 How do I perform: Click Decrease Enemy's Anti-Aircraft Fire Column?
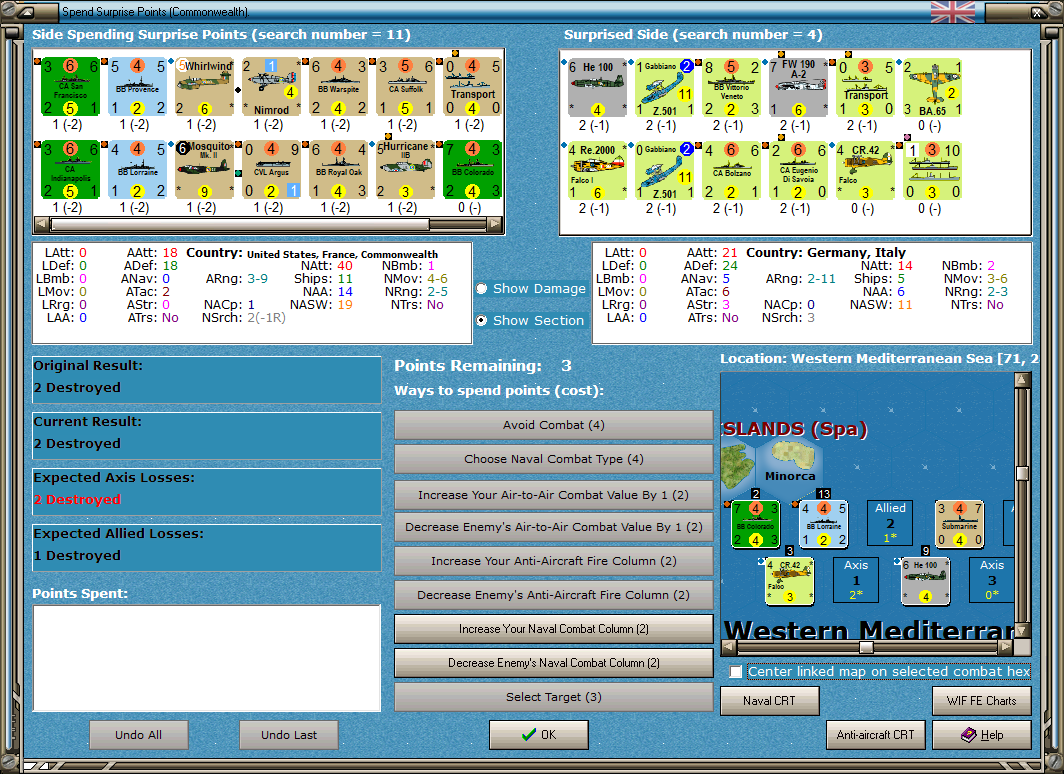[x=554, y=595]
